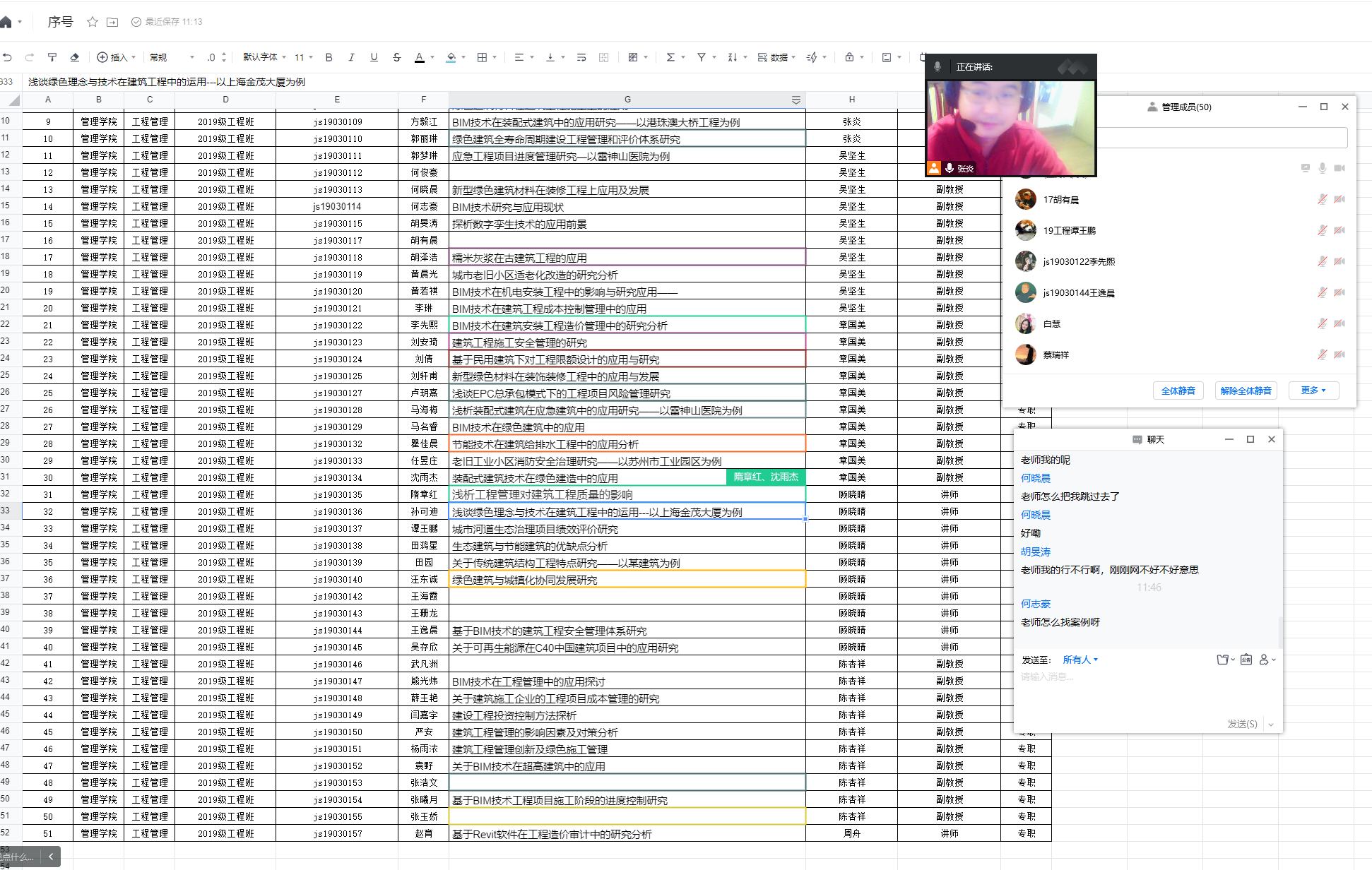Image resolution: width=1372 pixels, height=870 pixels.
Task: Toggle camera for 白慧 participant
Action: point(1339,323)
